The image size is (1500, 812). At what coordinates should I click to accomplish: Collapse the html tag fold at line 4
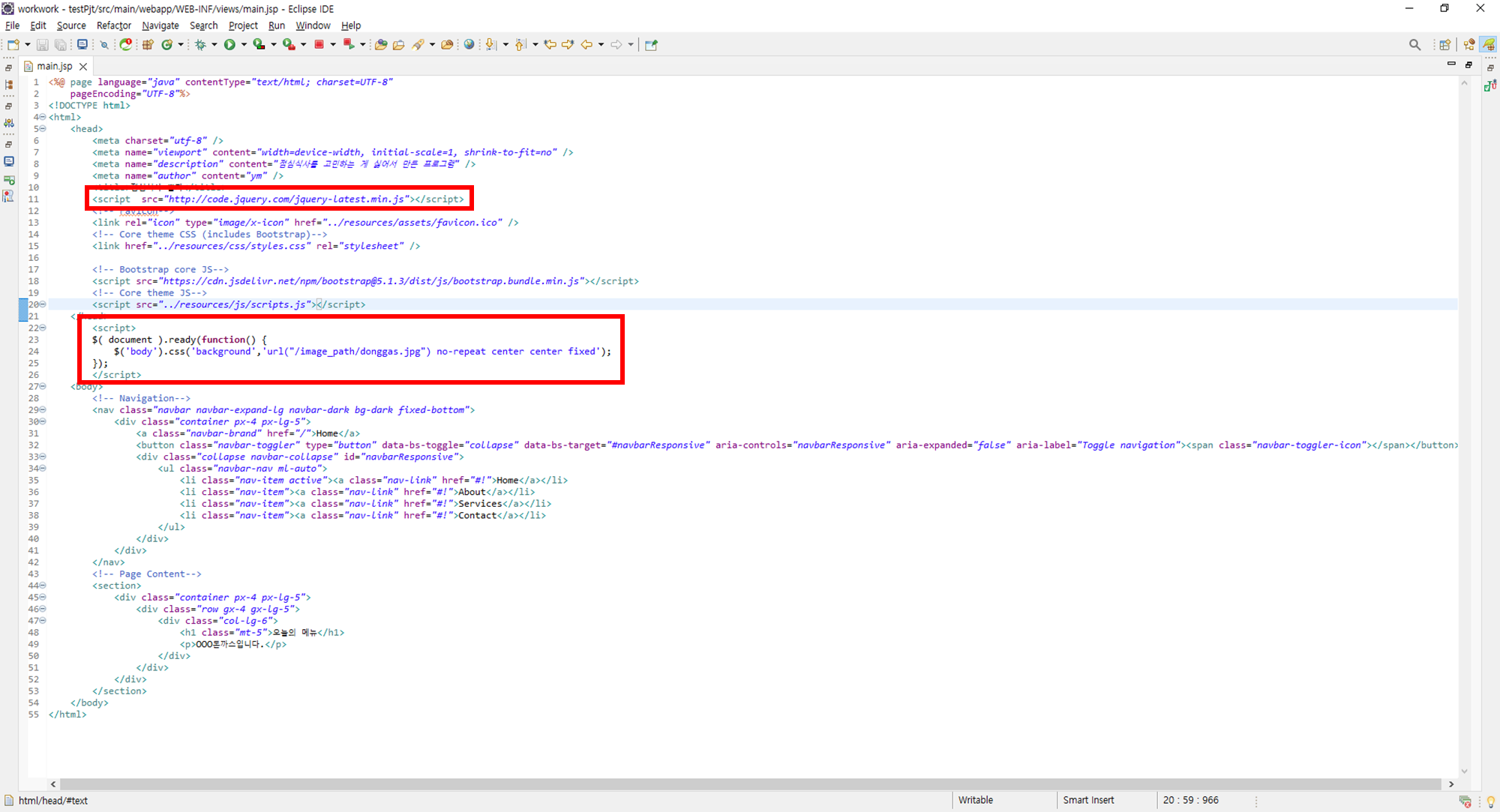pyautogui.click(x=43, y=117)
